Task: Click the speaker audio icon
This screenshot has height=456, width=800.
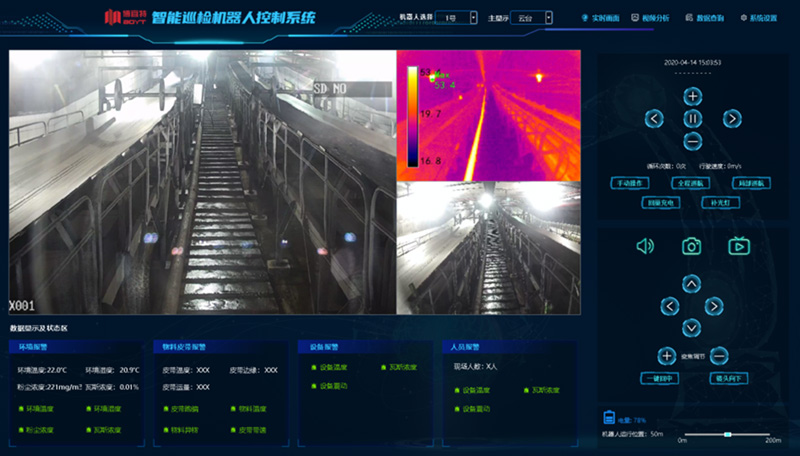Action: point(645,246)
